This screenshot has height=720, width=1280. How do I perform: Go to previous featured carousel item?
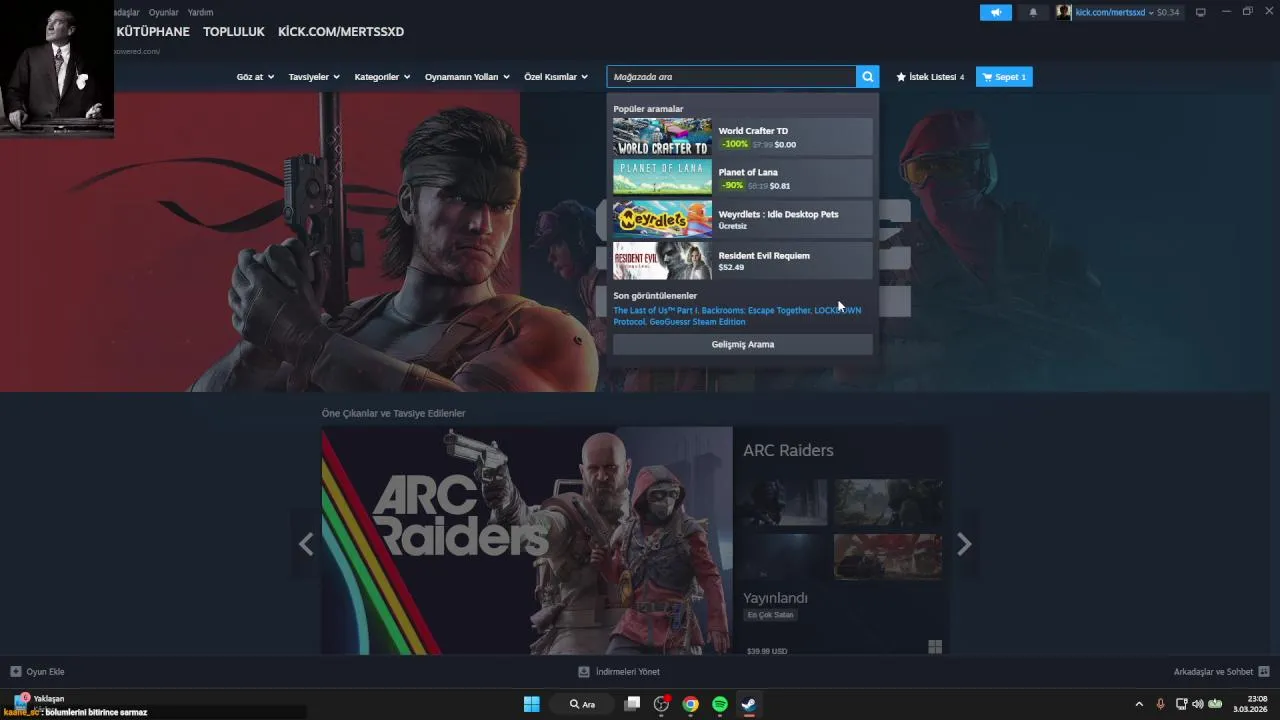306,544
